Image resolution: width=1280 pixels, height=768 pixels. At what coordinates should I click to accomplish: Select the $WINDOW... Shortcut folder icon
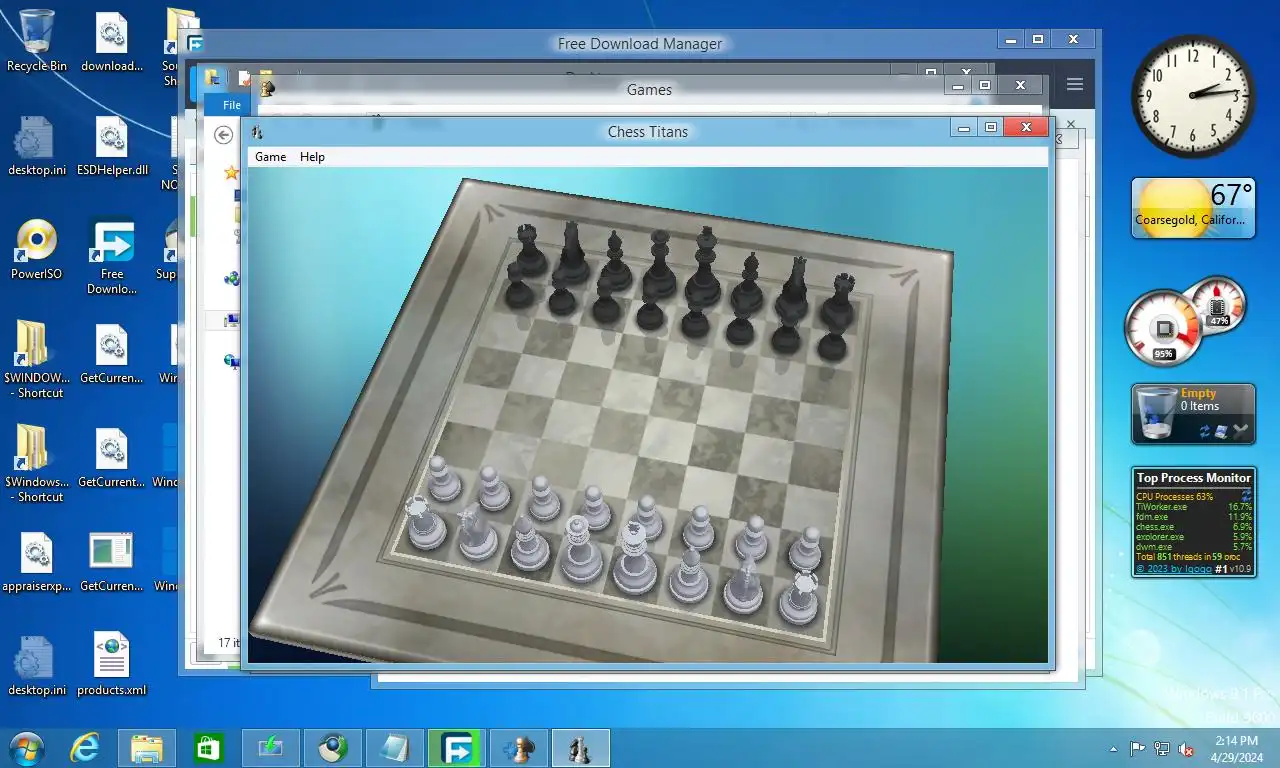[x=37, y=361]
